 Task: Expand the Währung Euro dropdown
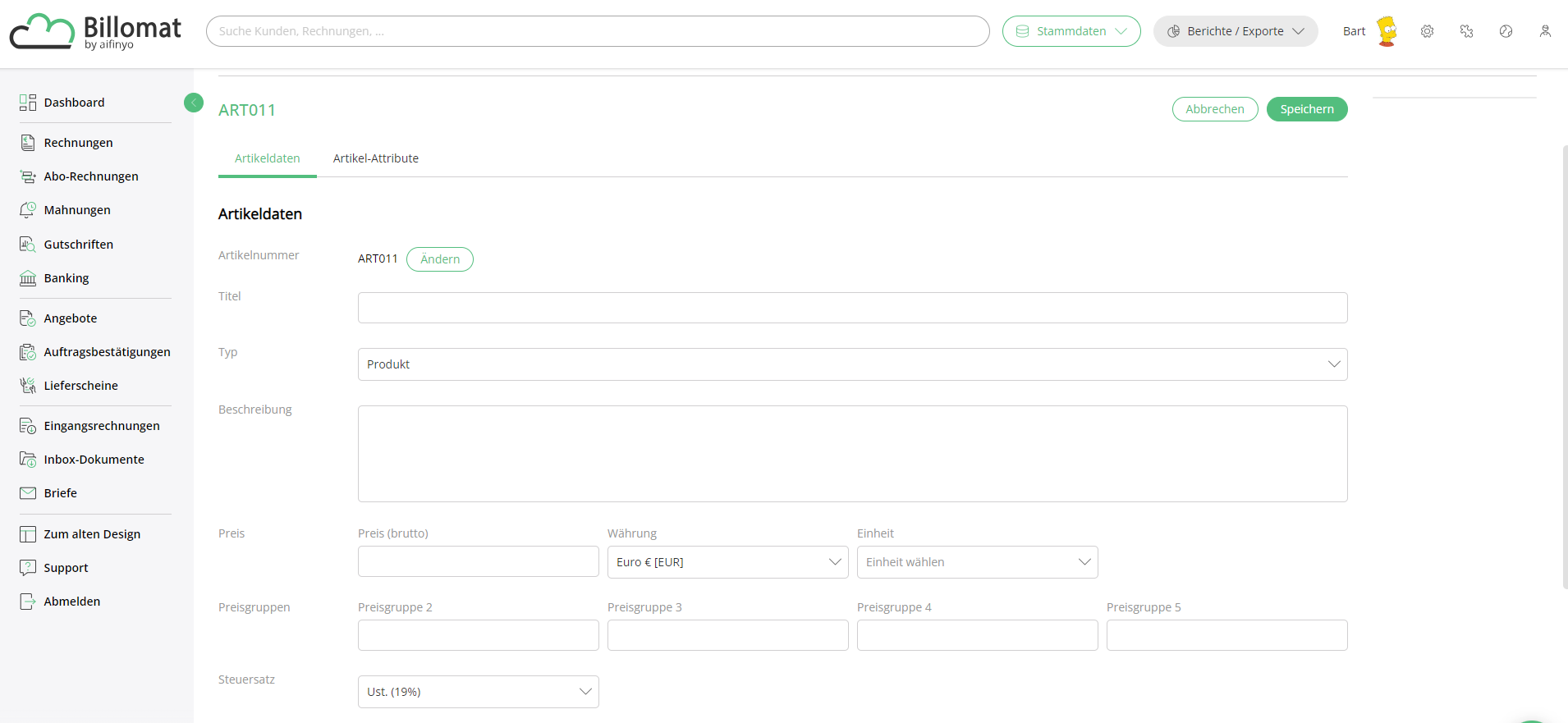(x=727, y=562)
